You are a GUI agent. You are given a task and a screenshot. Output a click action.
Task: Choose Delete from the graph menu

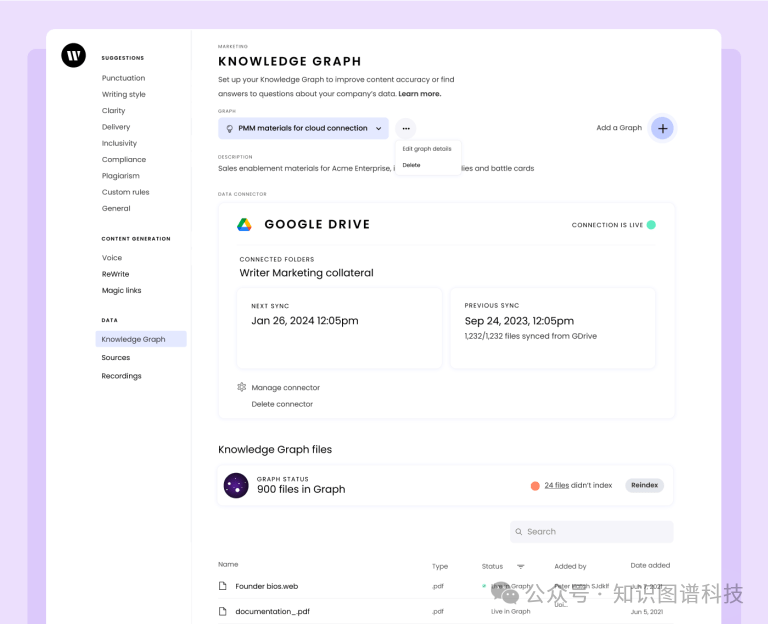click(x=411, y=165)
